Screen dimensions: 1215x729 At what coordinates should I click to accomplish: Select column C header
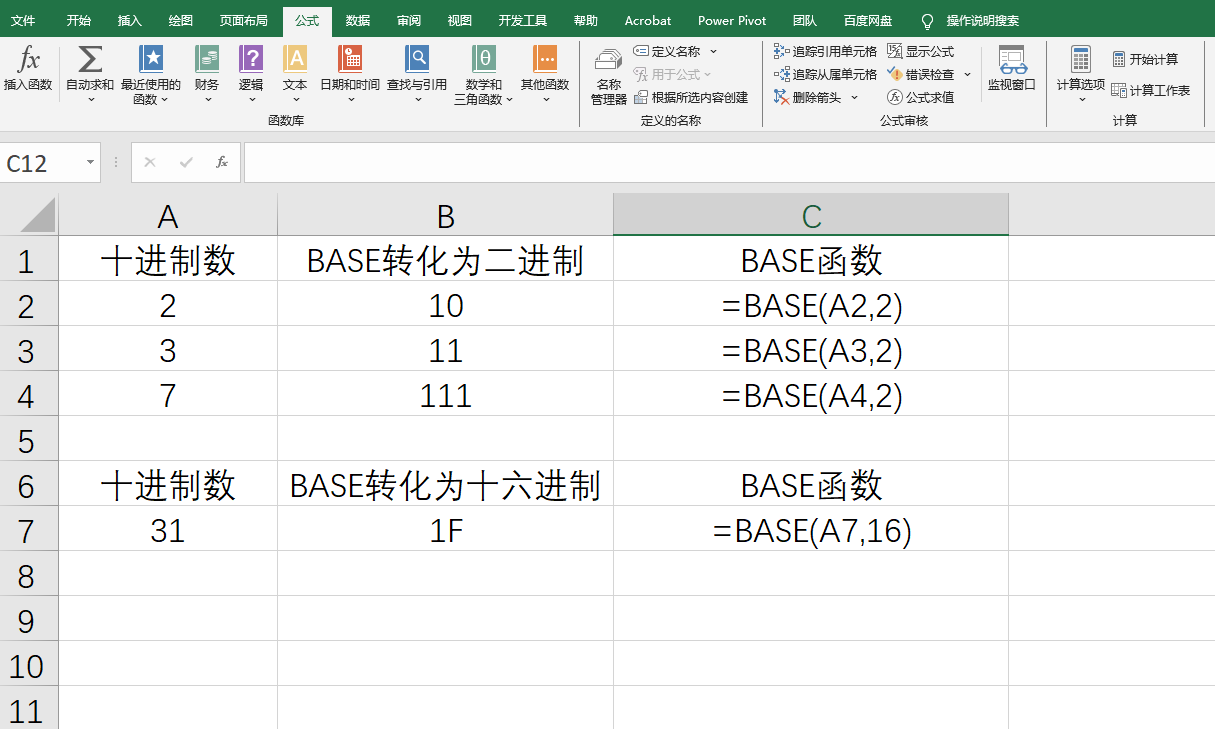click(x=811, y=215)
